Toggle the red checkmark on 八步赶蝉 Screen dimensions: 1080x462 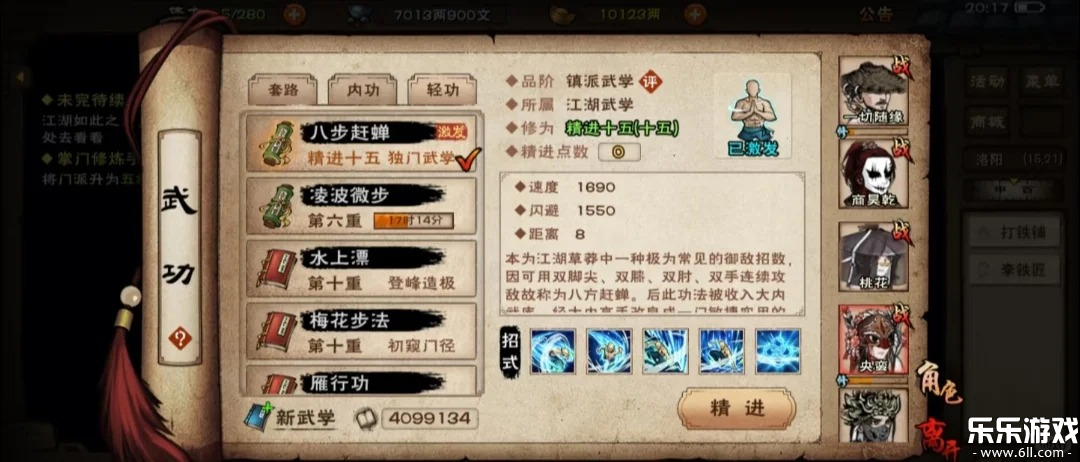click(468, 160)
